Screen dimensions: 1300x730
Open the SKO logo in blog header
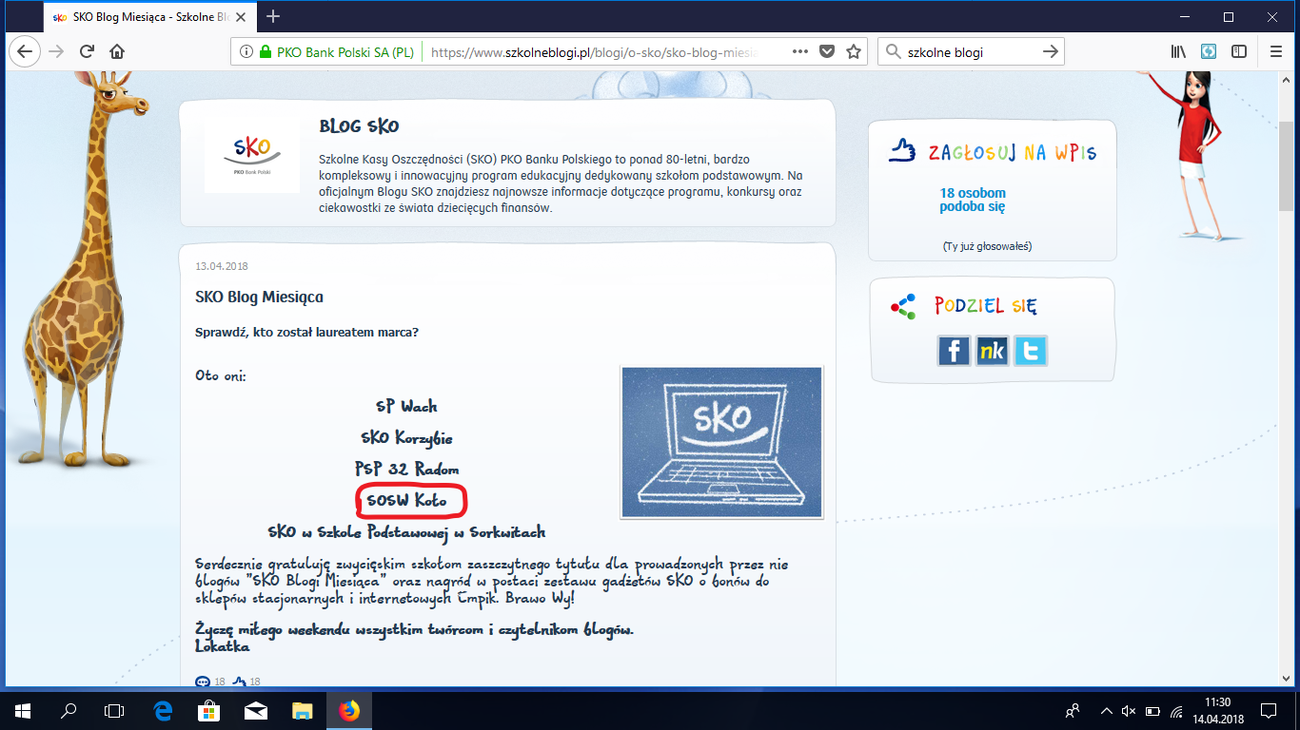252,155
